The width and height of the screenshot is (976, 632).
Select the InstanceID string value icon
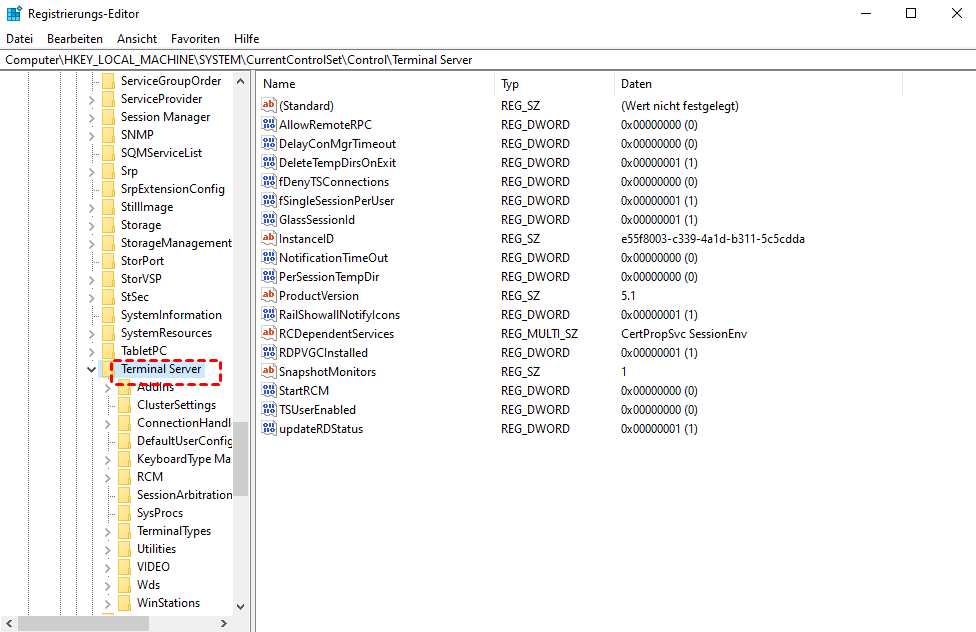point(268,239)
